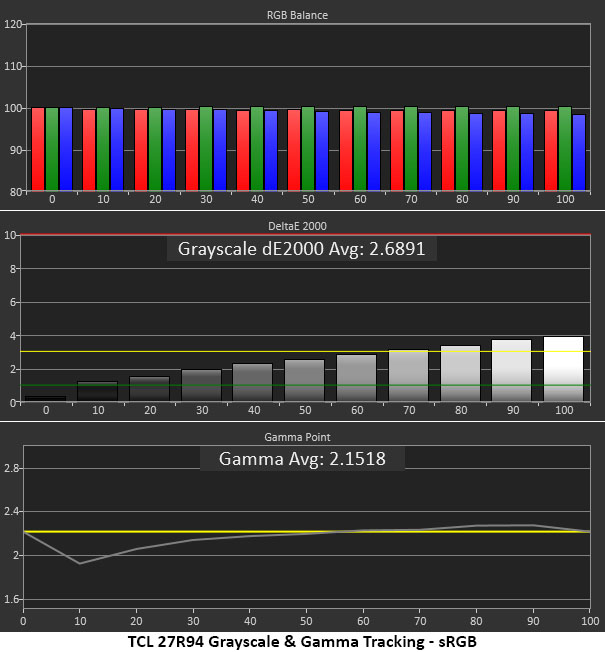Click the green threshold line in DeltaE chart
The height and width of the screenshot is (652, 605).
tap(305, 385)
